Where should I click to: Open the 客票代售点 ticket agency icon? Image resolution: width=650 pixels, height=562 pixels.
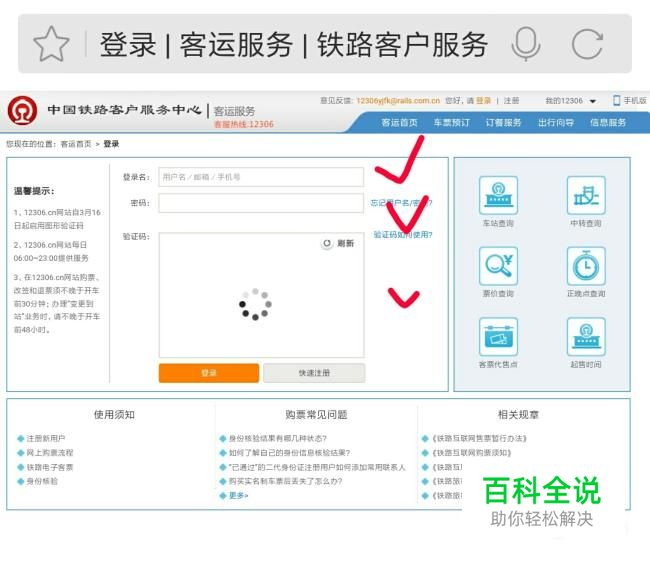[498, 337]
